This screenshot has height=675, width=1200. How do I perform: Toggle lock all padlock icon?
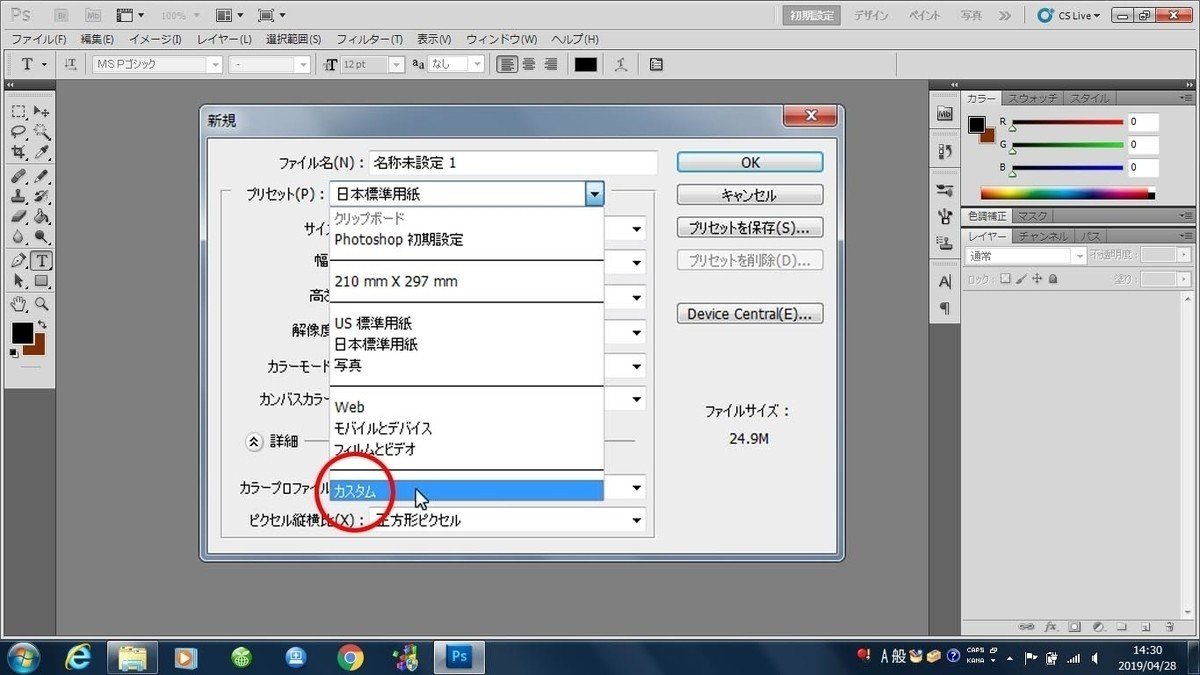(x=1053, y=280)
